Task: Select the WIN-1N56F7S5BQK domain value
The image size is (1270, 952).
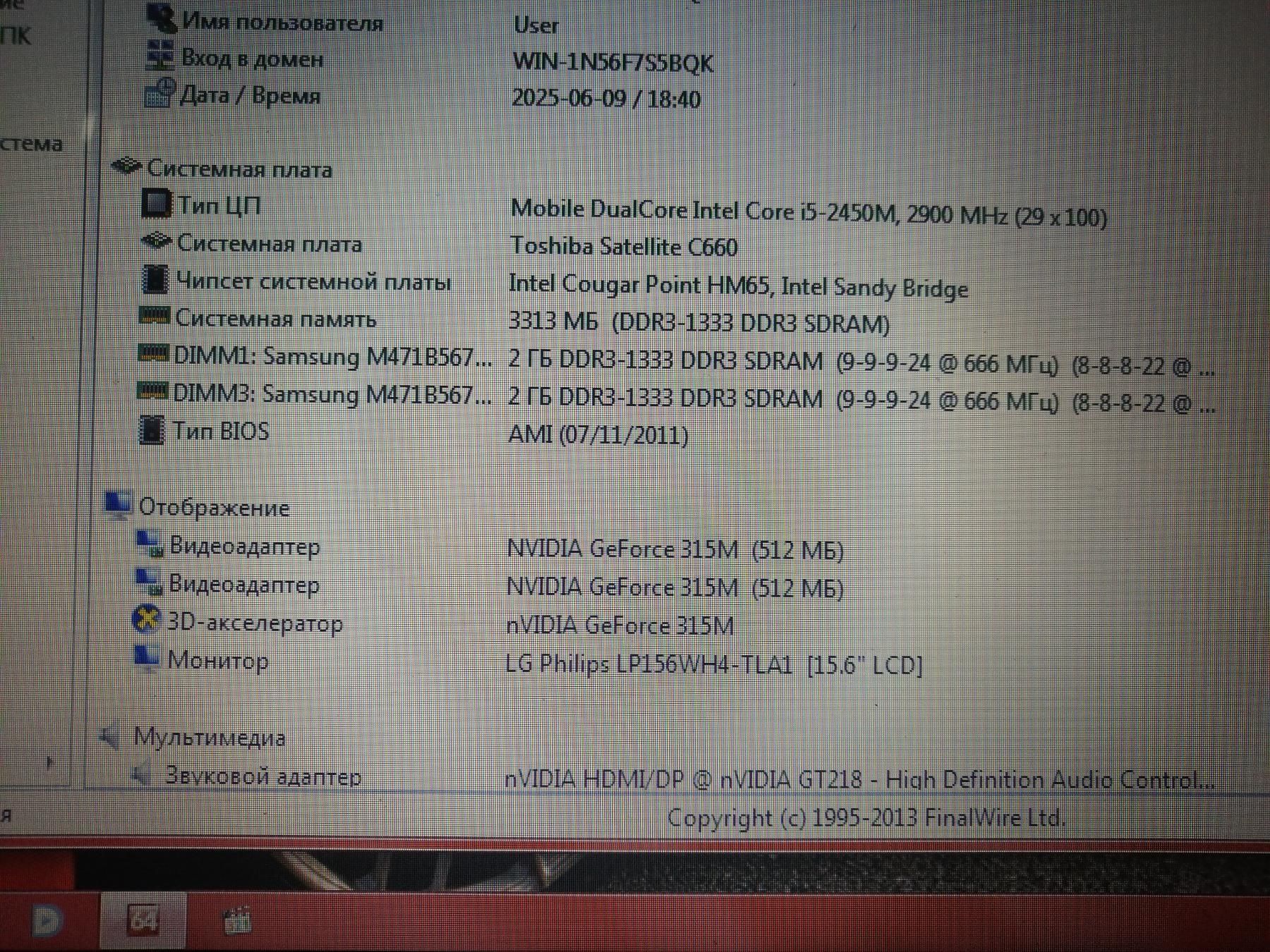Action: [613, 63]
